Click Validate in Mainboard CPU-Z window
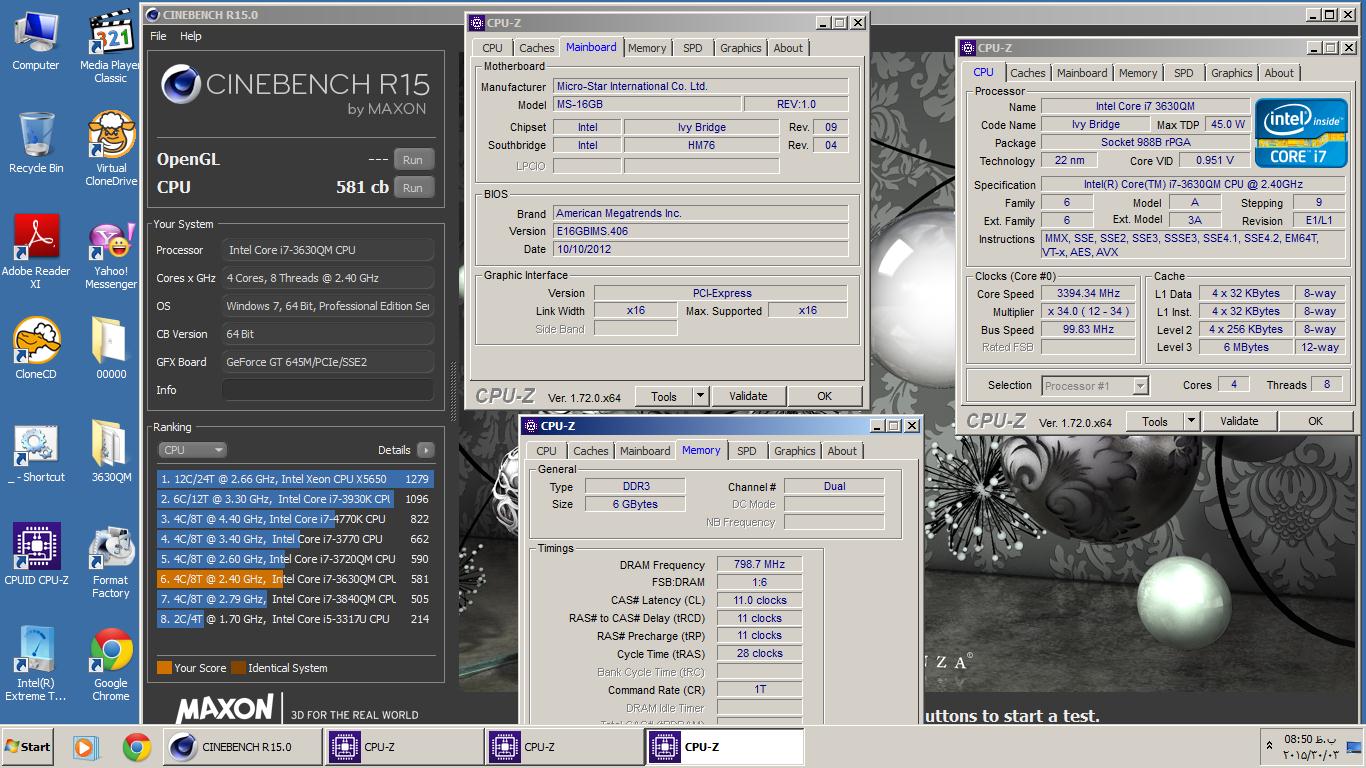The height and width of the screenshot is (768, 1366). (x=748, y=396)
